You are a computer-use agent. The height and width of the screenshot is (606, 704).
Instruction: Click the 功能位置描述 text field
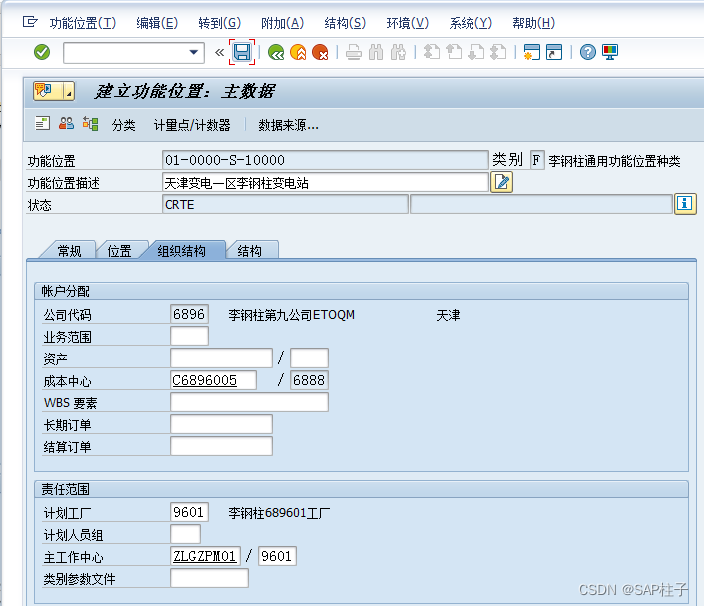pos(325,183)
